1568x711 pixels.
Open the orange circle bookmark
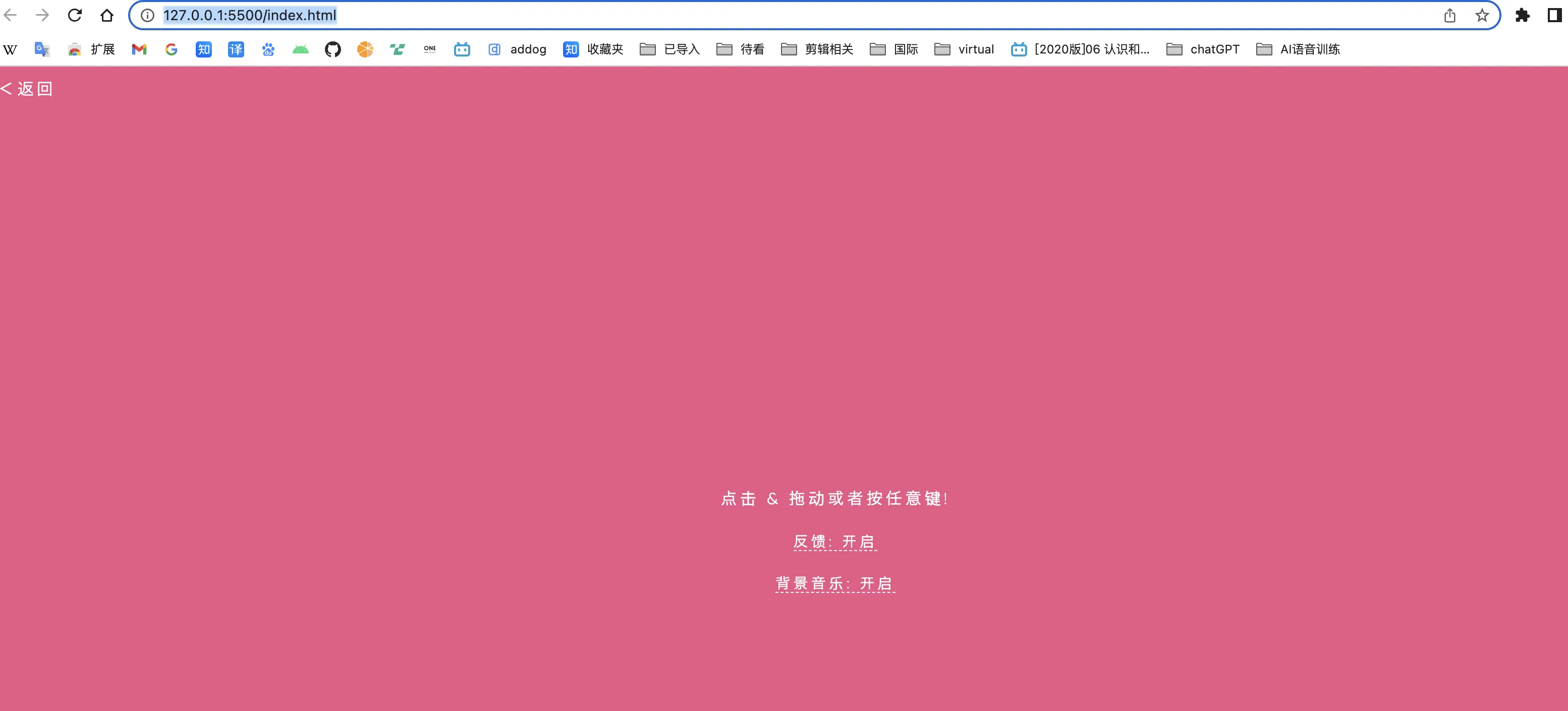tap(365, 49)
